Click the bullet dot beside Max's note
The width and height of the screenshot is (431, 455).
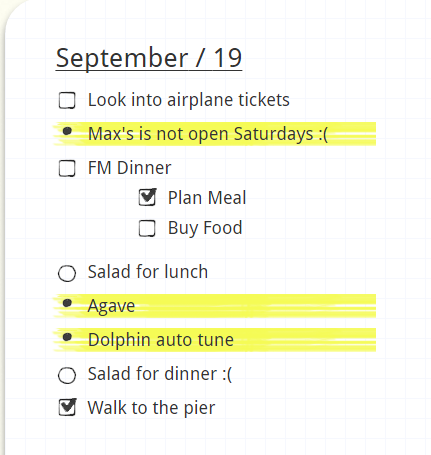(x=67, y=131)
